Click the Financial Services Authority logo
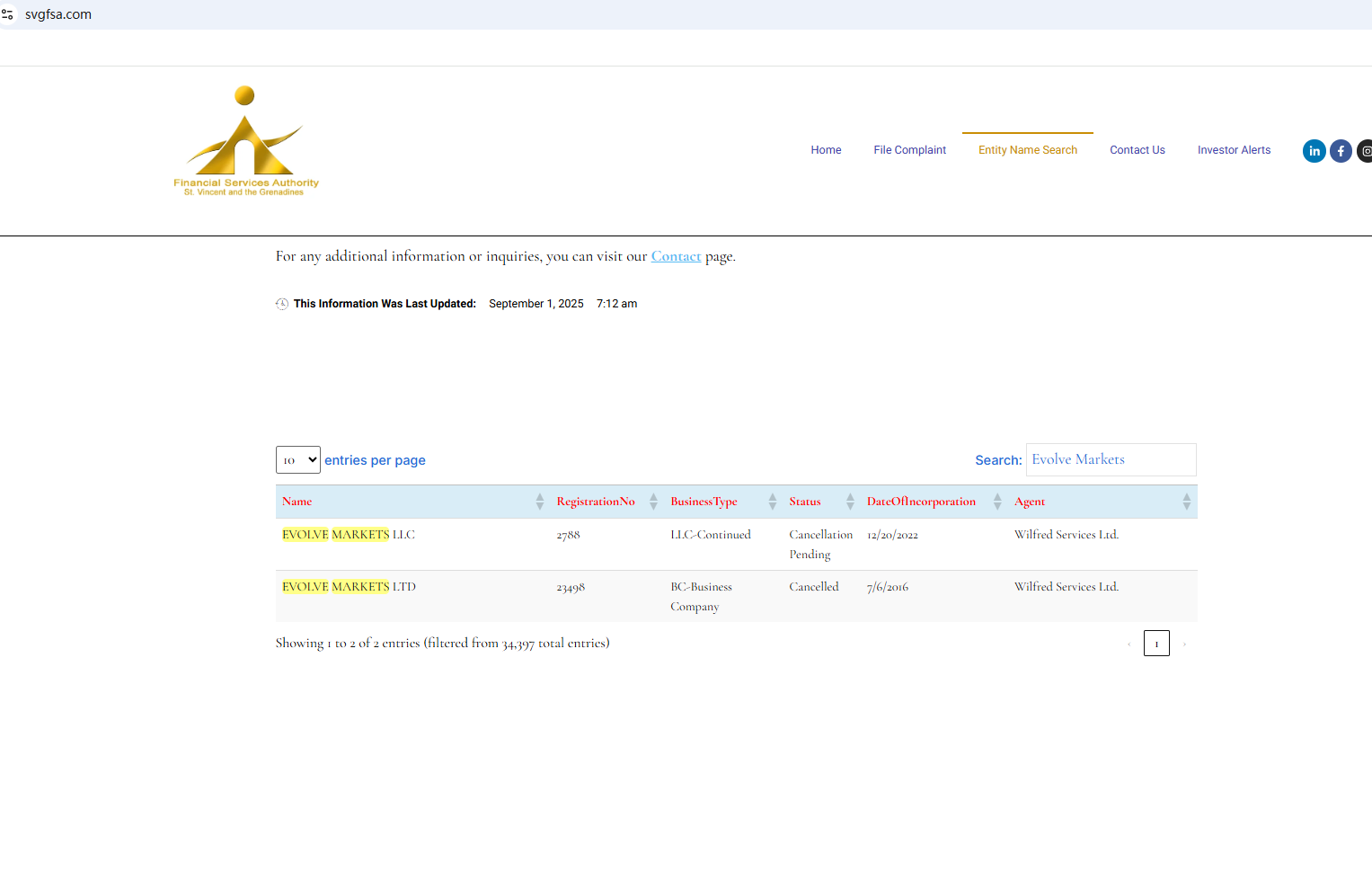This screenshot has height=880, width=1372. coord(245,142)
